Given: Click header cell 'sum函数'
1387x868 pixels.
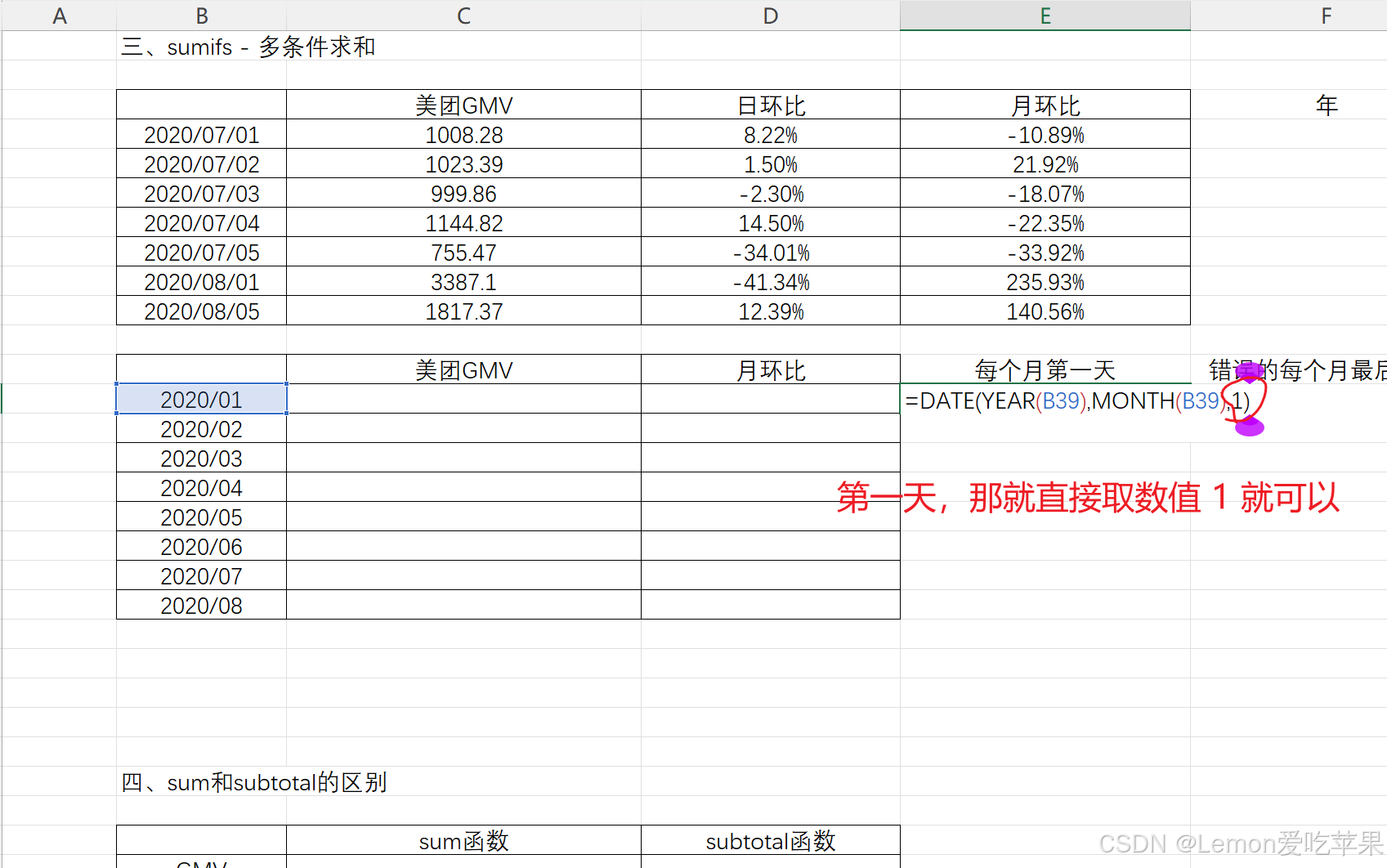Looking at the screenshot, I should tap(463, 840).
